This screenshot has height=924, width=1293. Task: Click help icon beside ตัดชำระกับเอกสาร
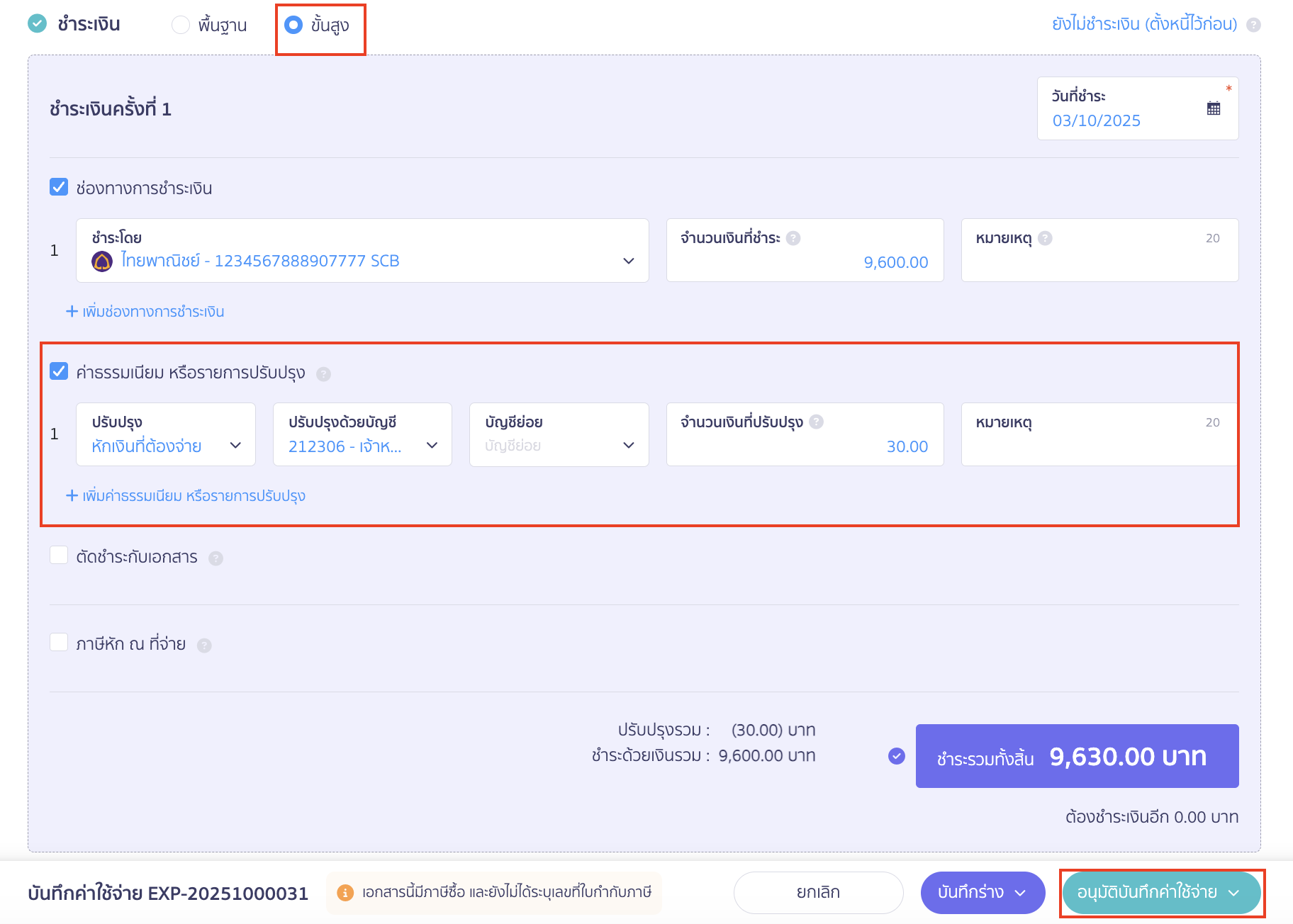pyautogui.click(x=216, y=558)
